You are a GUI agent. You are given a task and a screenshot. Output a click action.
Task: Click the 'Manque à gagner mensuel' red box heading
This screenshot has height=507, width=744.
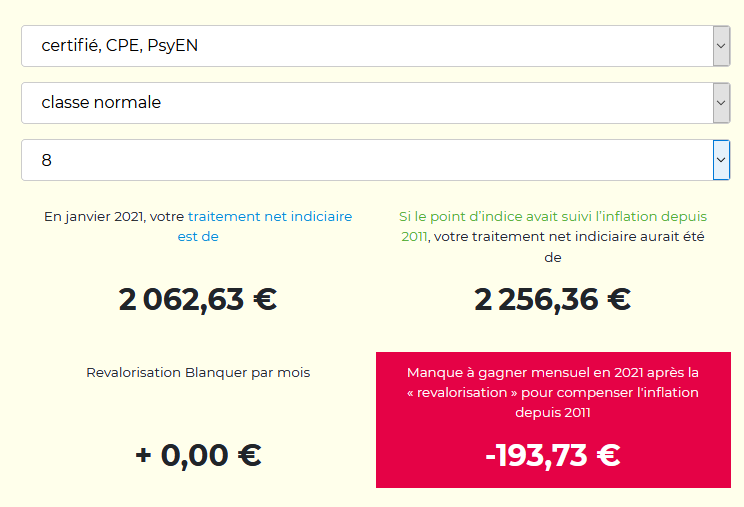pos(553,372)
